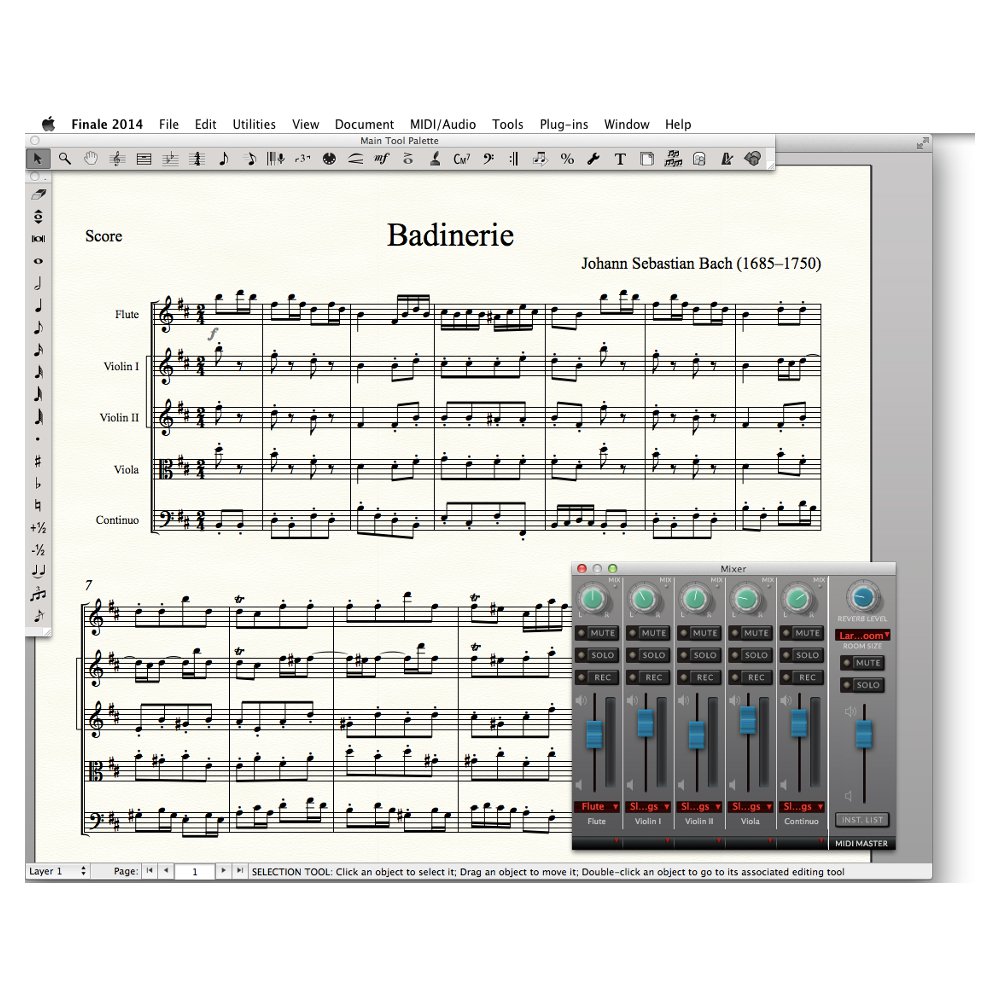Open the MIDI/Audio menu
Screen dimensions: 1000x1000
pos(443,124)
